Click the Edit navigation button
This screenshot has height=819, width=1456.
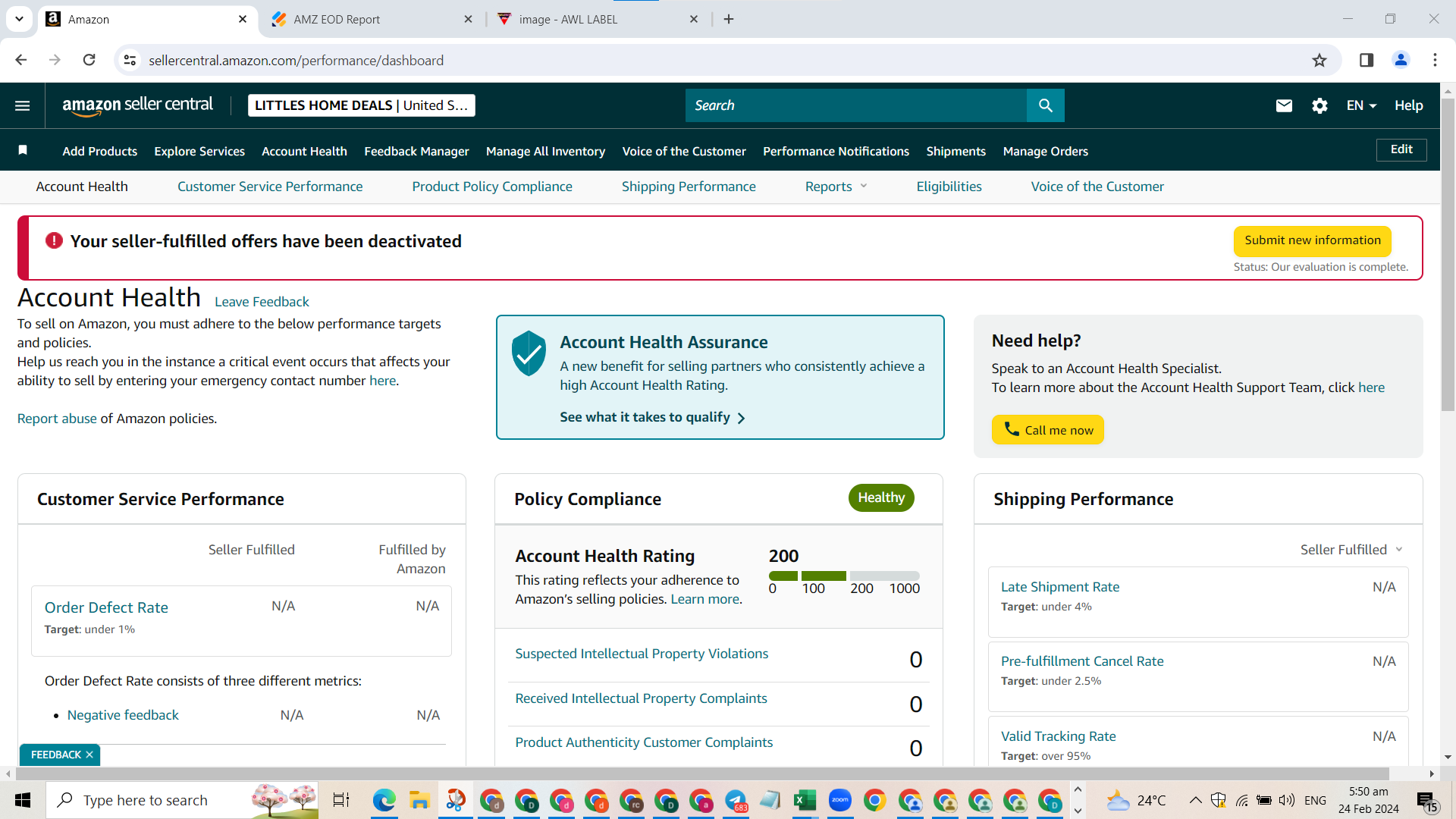pos(1401,149)
